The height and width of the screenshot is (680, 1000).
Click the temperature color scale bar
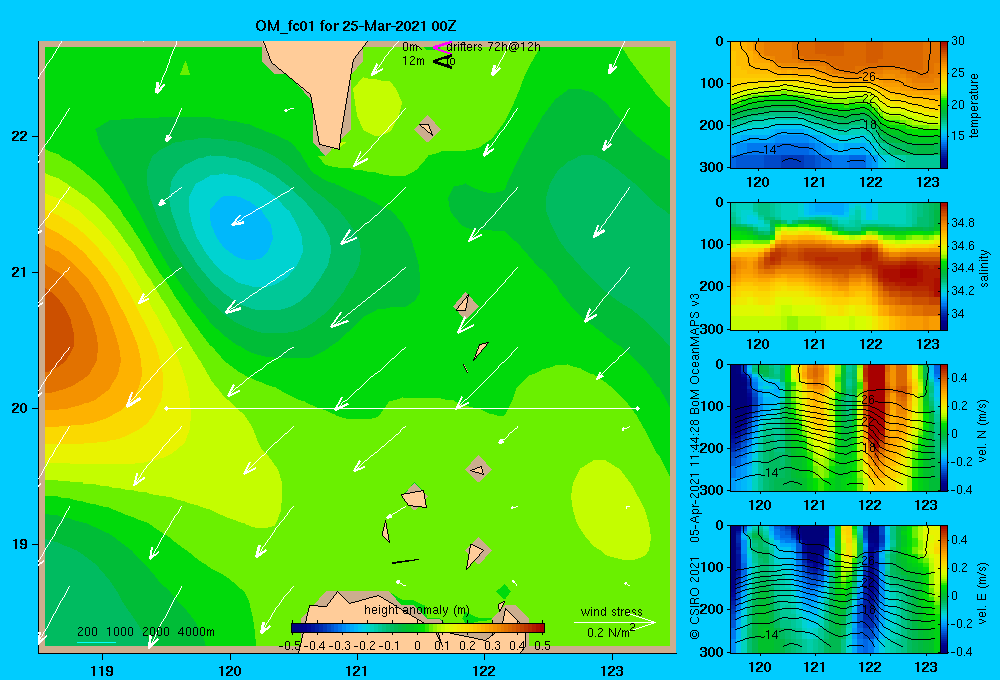coord(944,105)
